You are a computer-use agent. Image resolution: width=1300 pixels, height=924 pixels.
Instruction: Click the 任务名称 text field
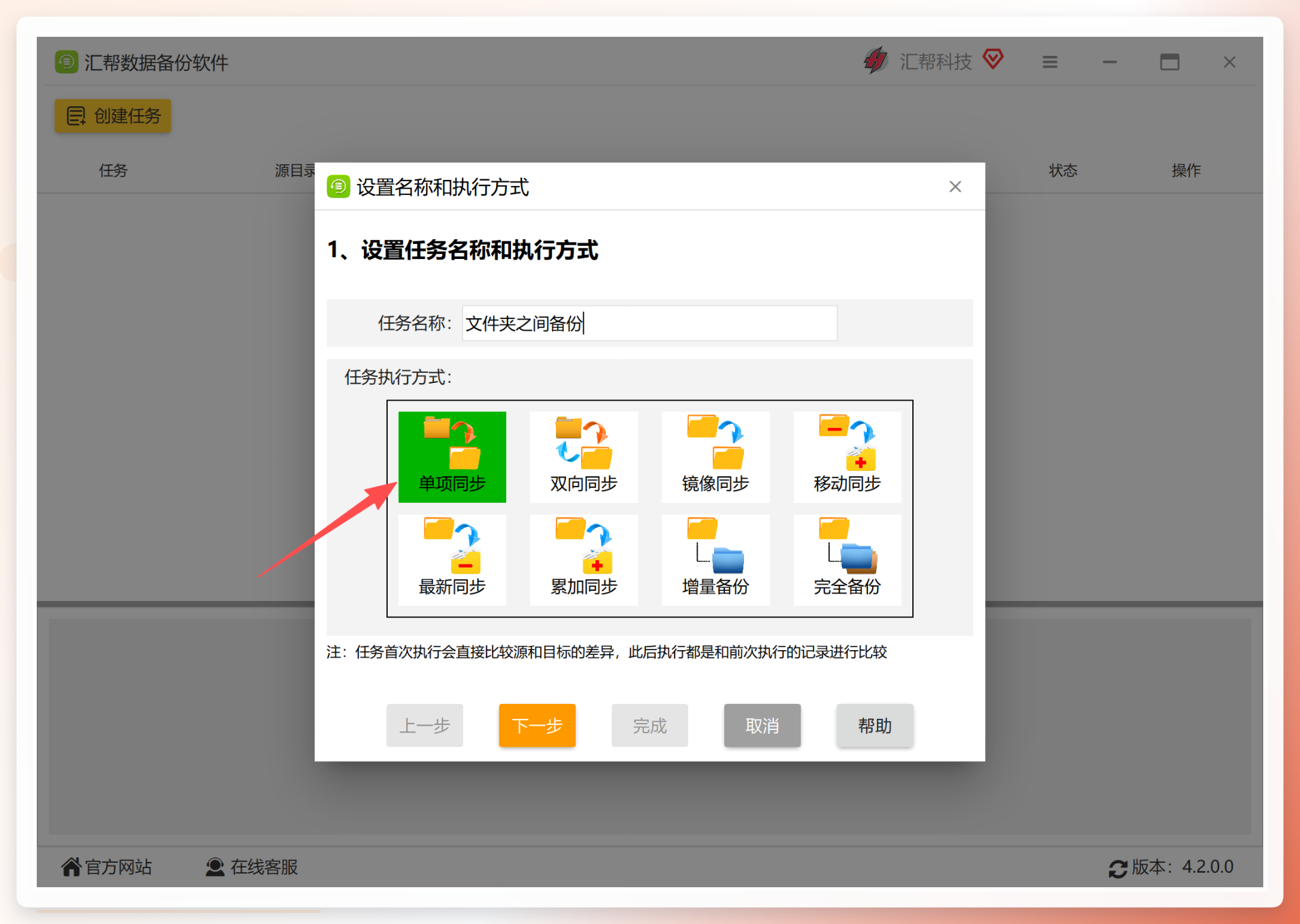[x=649, y=323]
